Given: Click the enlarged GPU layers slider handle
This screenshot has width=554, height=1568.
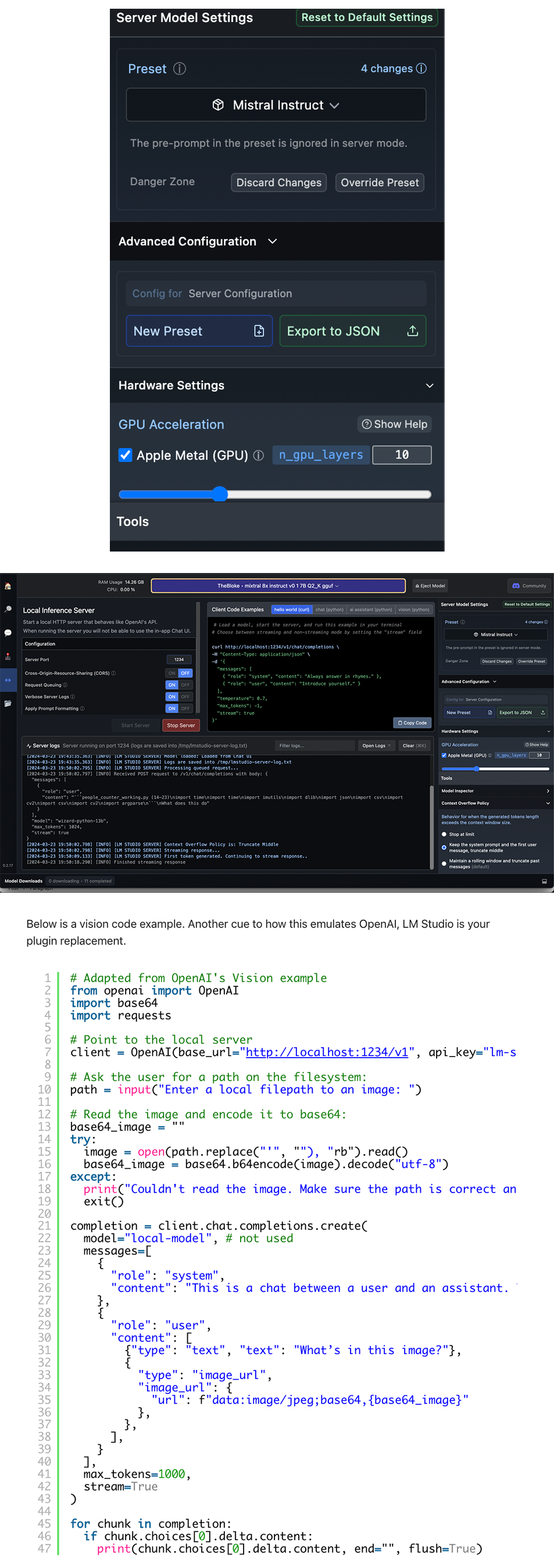Looking at the screenshot, I should pyautogui.click(x=220, y=493).
